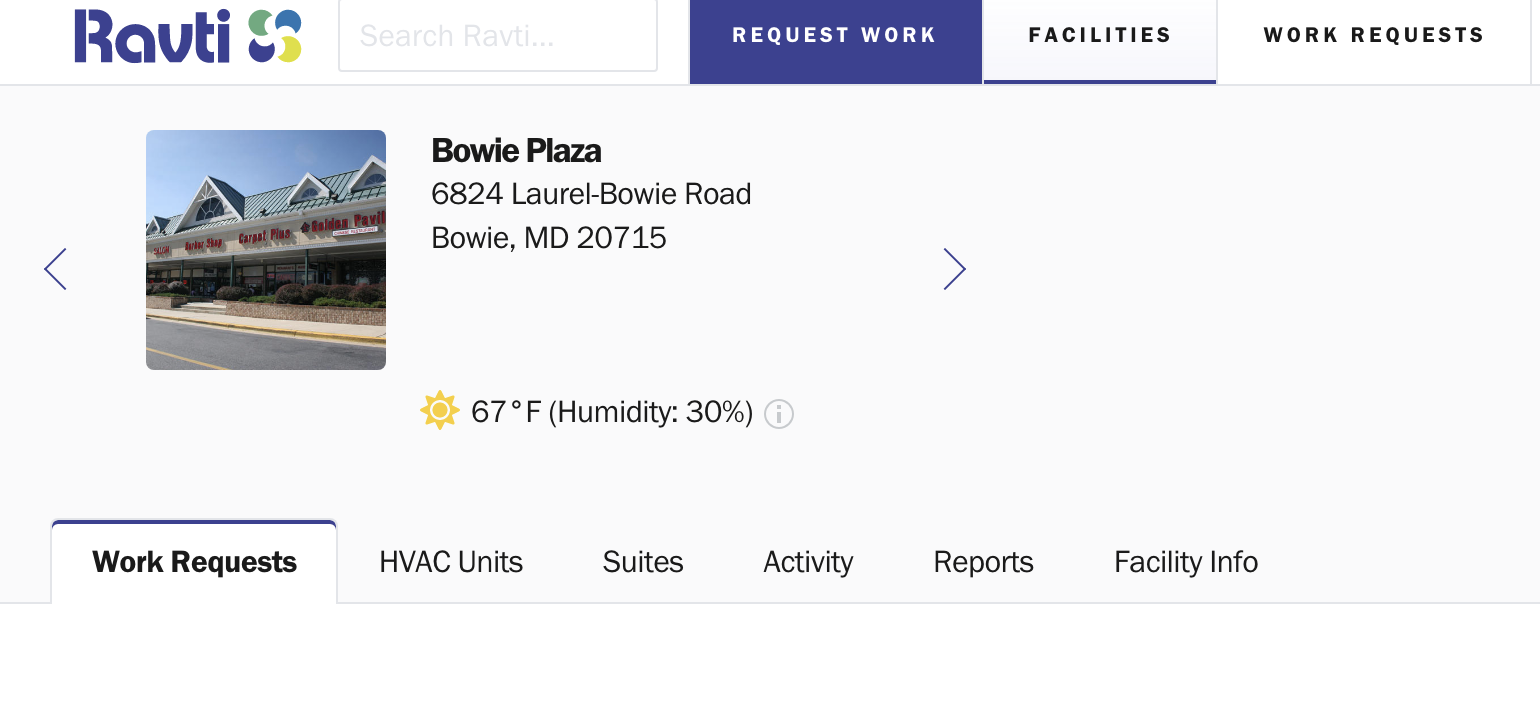Screen dimensions: 1540x716
Task: Click the 6824 Laurel-Bowie Road address
Action: click(x=591, y=193)
